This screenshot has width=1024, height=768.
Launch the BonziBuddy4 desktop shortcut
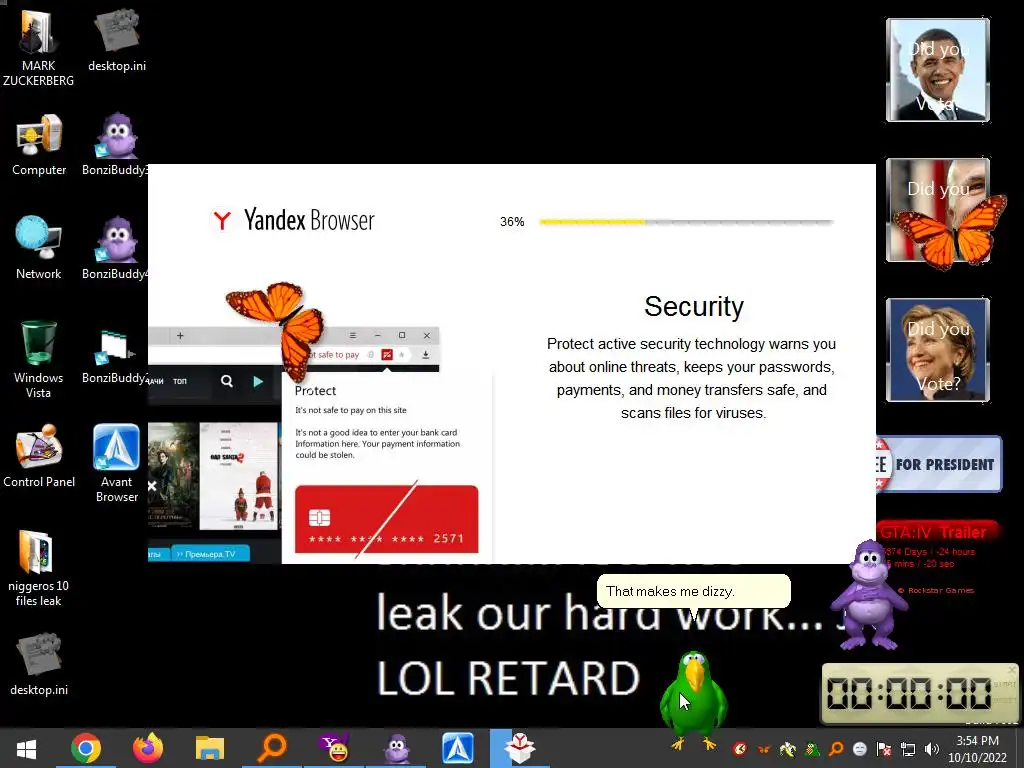(116, 249)
